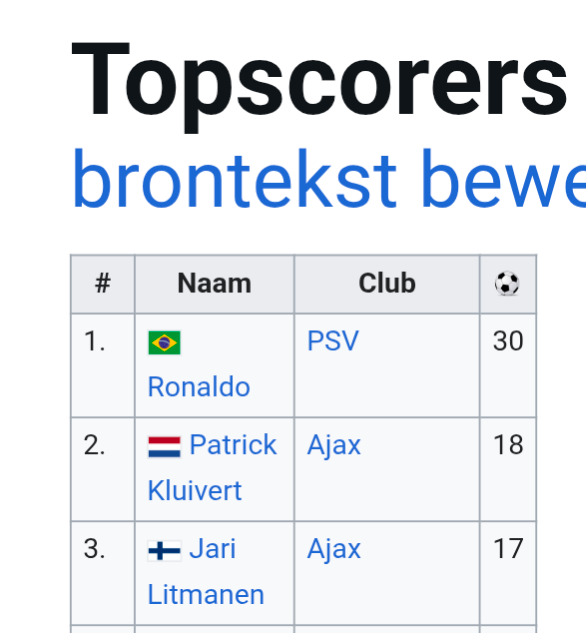The height and width of the screenshot is (633, 586).
Task: Open the 'brontekst bewerken' edit link
Action: pos(329,179)
